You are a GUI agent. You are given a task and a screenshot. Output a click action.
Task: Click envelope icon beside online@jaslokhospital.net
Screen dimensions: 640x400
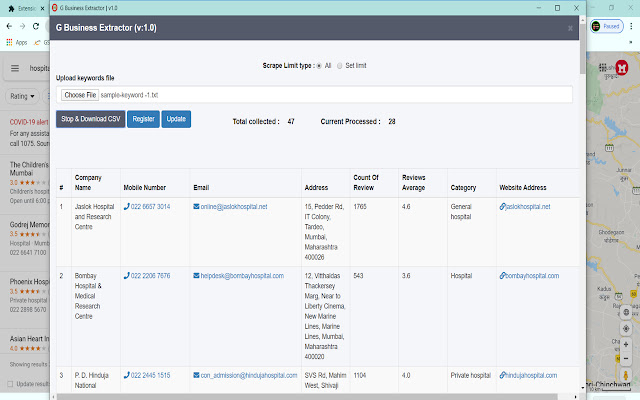tap(197, 207)
